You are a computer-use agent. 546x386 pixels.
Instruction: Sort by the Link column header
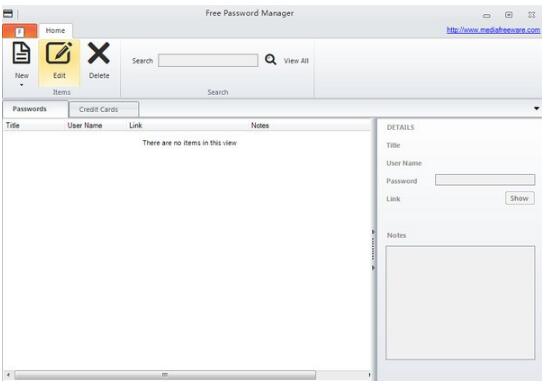(135, 125)
